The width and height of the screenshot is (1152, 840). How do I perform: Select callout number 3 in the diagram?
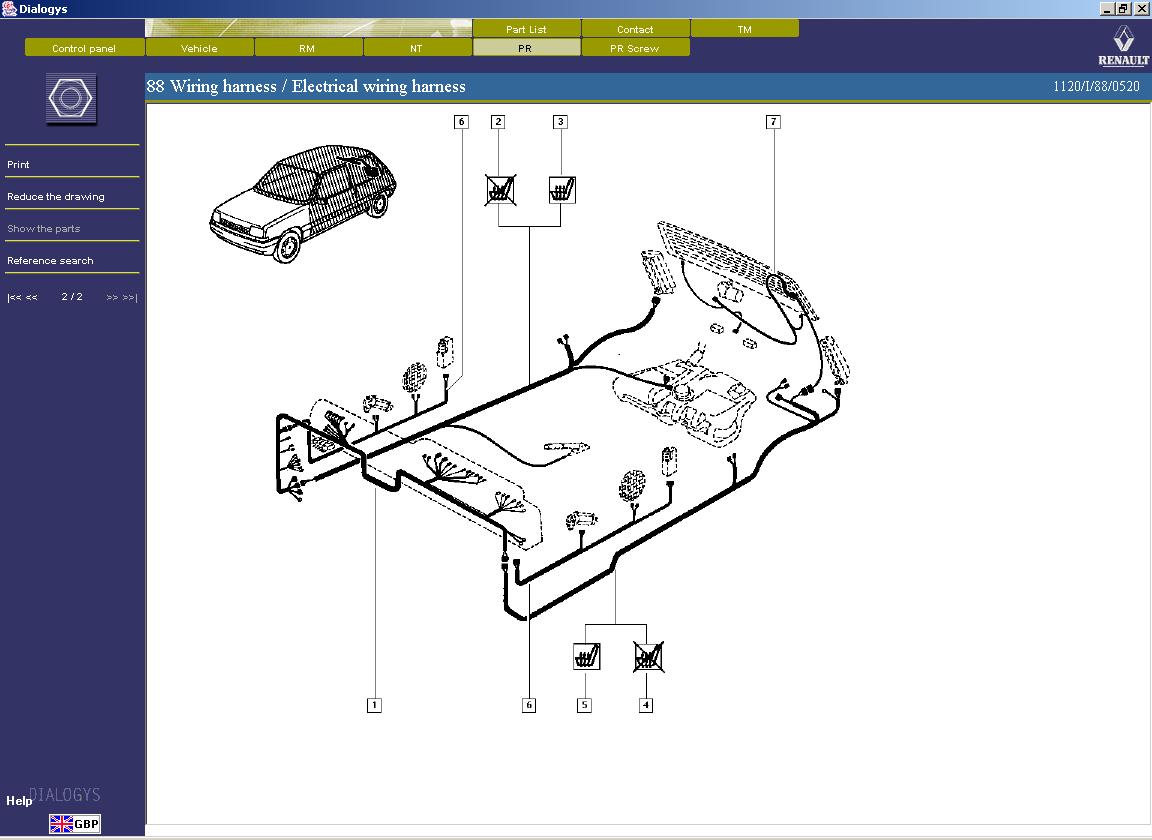coord(561,121)
